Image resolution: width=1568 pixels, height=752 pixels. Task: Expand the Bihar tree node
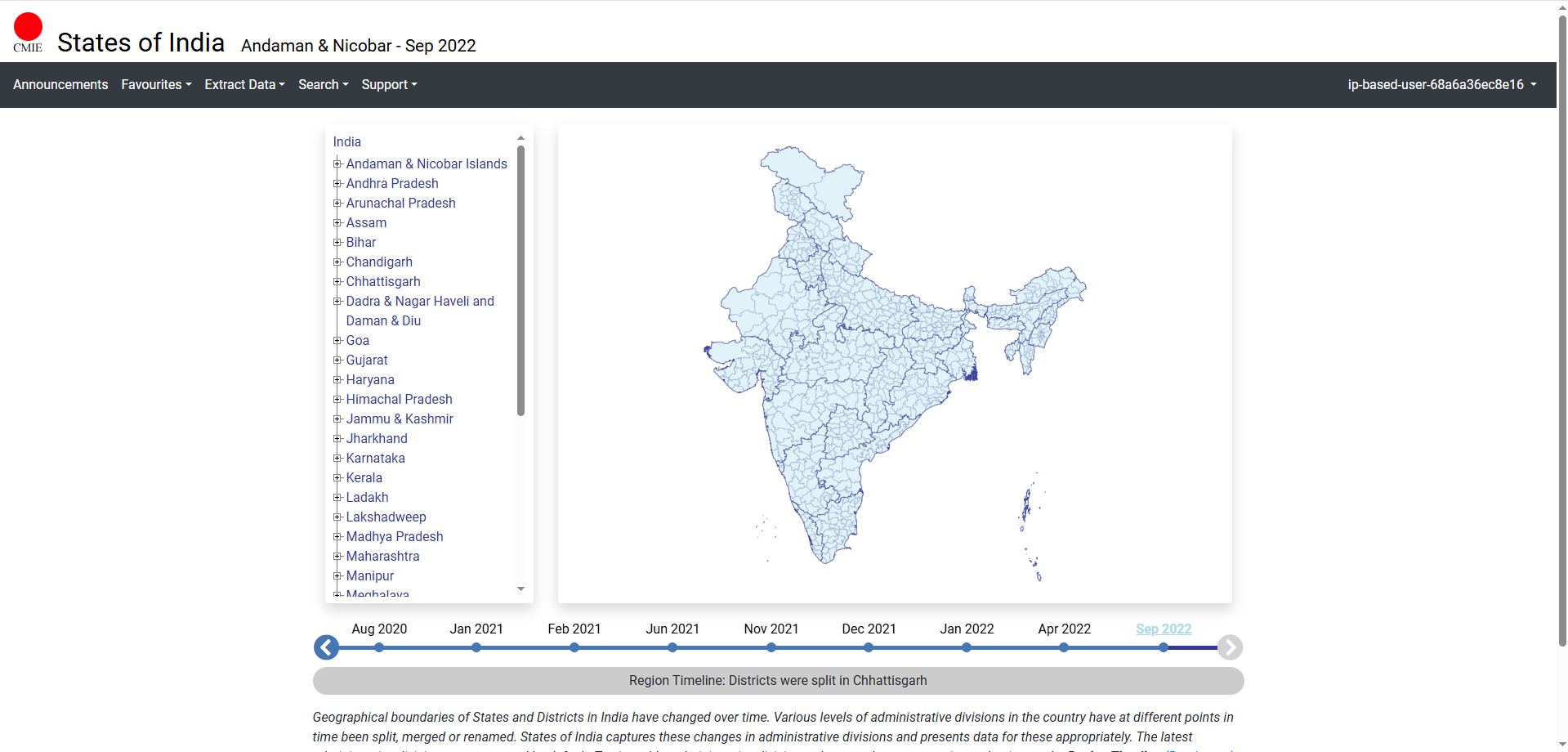337,243
